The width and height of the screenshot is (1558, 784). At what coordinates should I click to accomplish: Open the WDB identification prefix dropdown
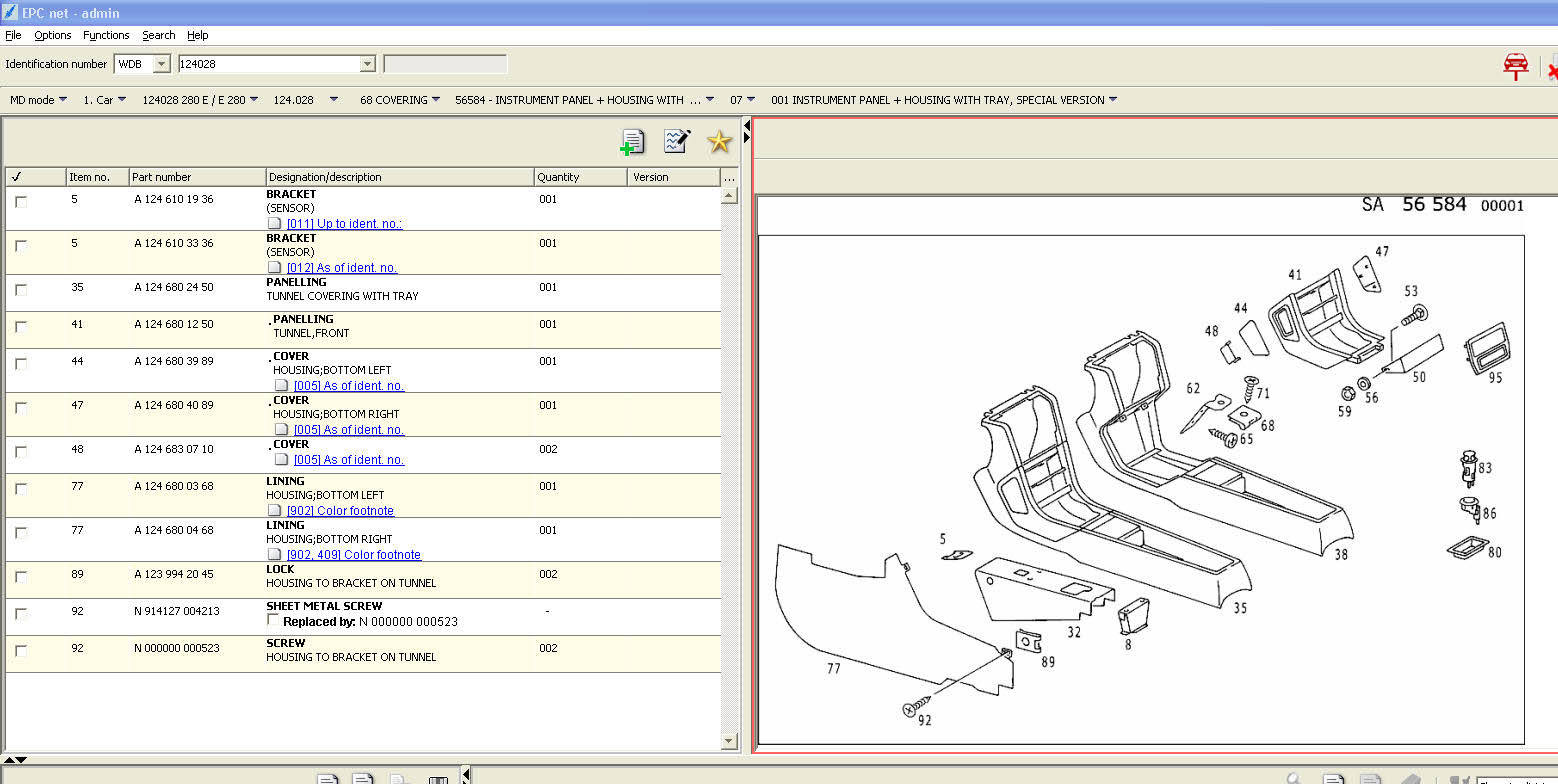(x=162, y=64)
